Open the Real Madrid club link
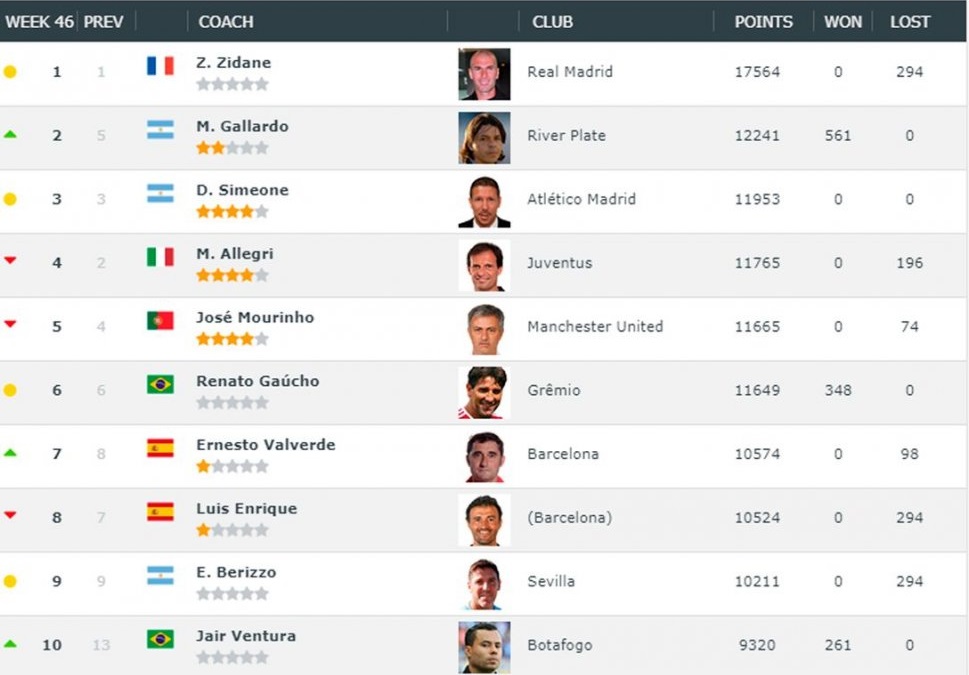 click(x=570, y=72)
